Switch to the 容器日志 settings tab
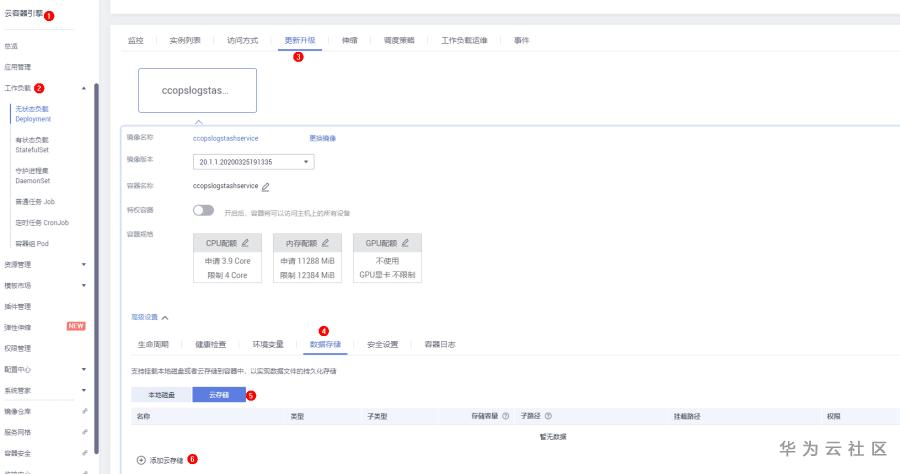The height and width of the screenshot is (474, 900). [440, 344]
